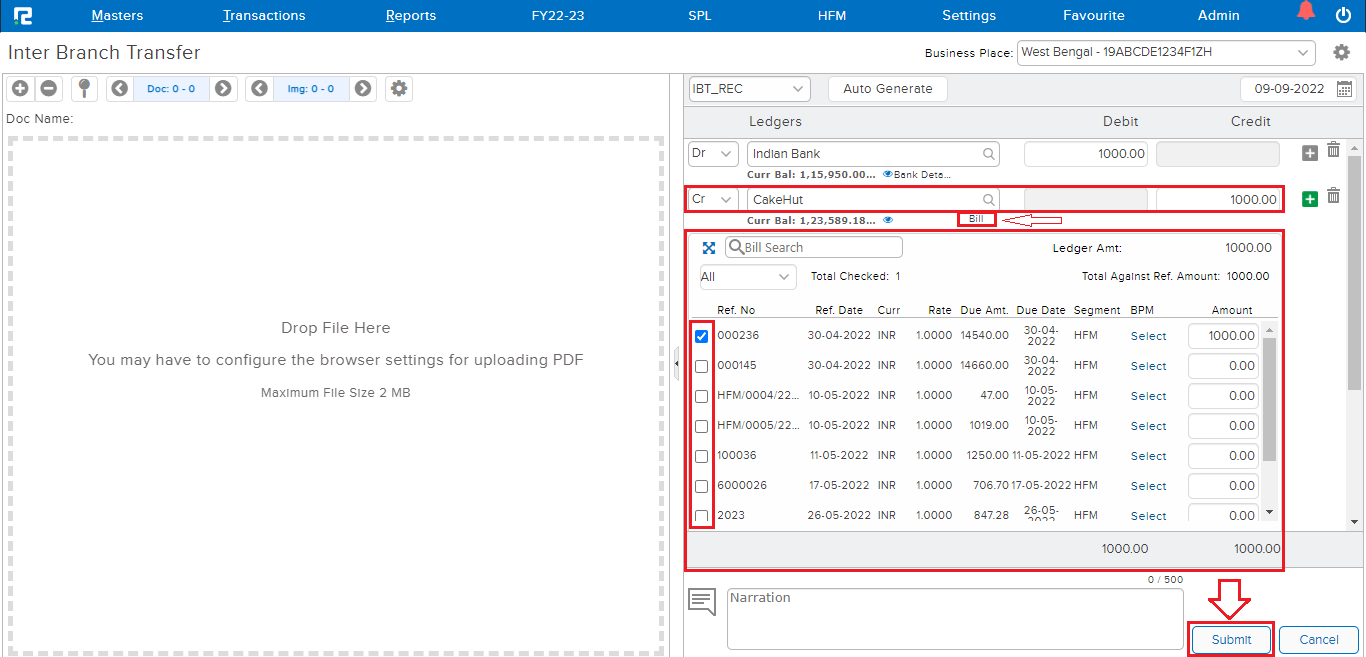Click the notification bell icon

pyautogui.click(x=1306, y=13)
